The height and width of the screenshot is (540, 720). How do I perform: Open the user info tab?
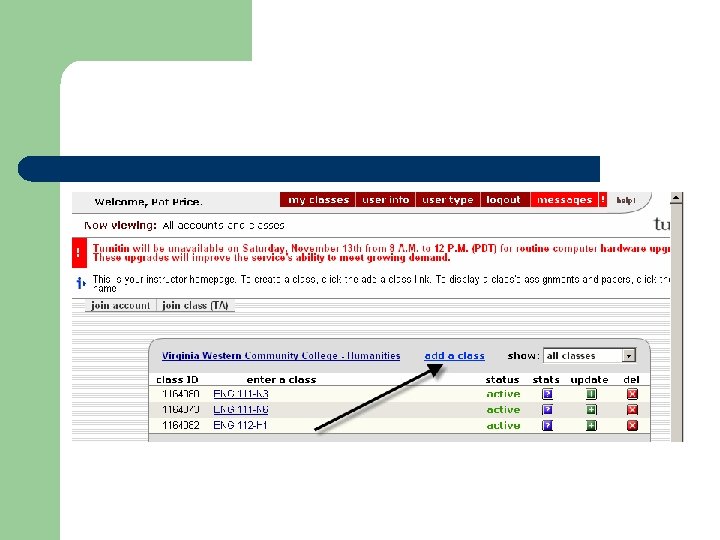(x=385, y=200)
